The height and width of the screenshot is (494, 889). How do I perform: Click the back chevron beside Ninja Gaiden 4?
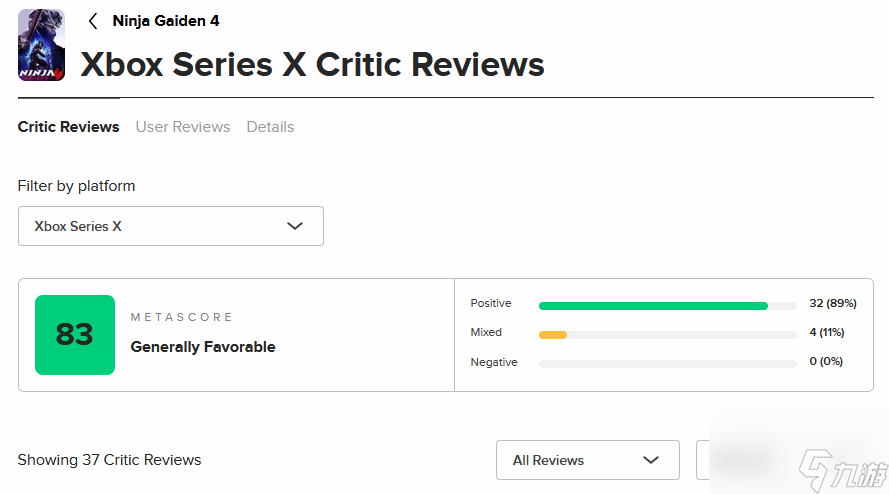93,21
